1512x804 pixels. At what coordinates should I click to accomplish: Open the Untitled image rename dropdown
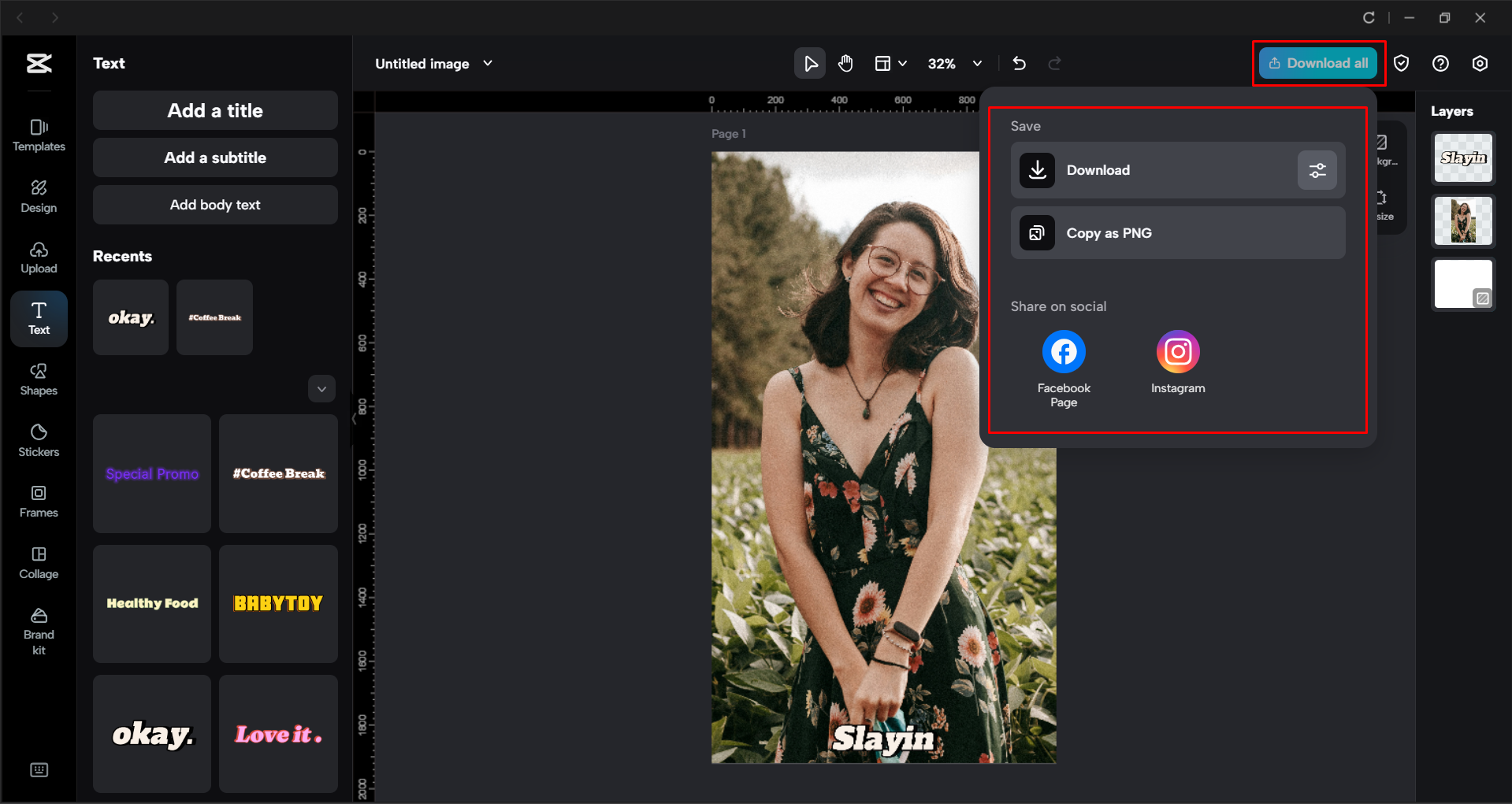tap(487, 63)
